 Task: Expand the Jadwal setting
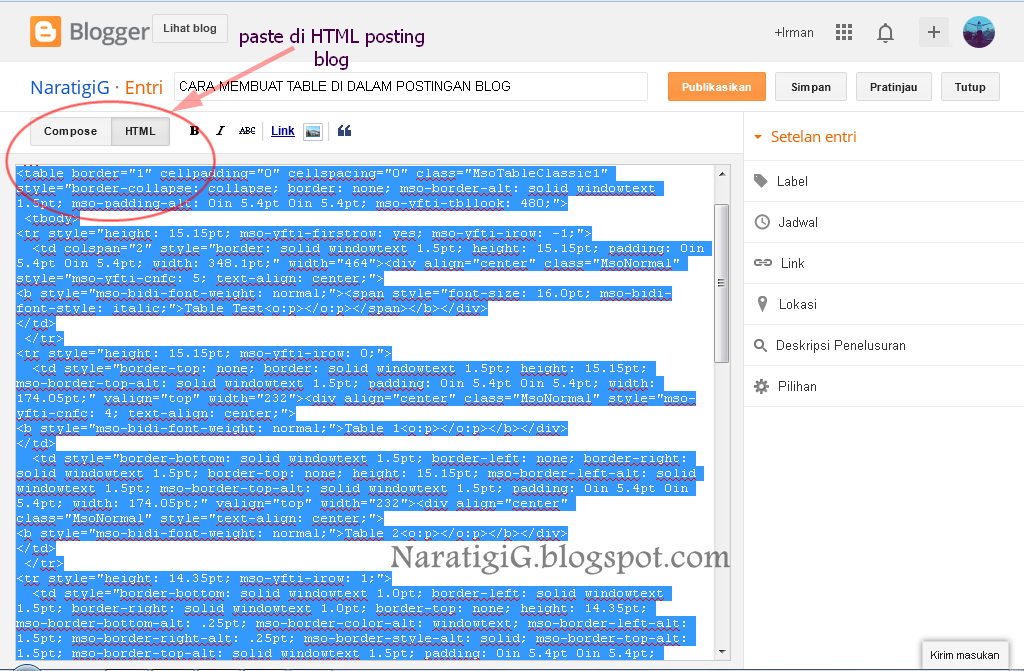coord(884,222)
